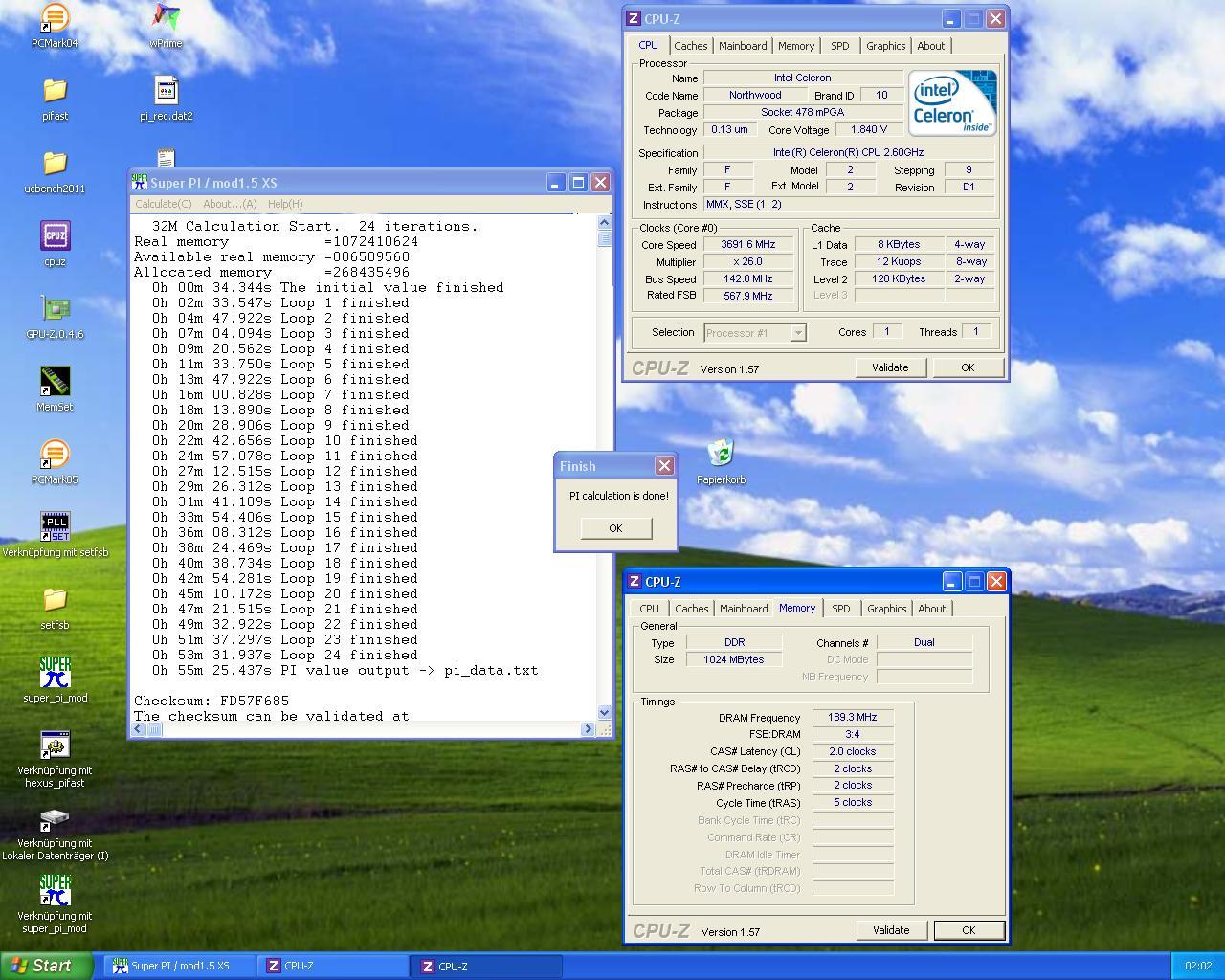1225x980 pixels.
Task: Open the wPrime desktop icon
Action: (x=166, y=27)
